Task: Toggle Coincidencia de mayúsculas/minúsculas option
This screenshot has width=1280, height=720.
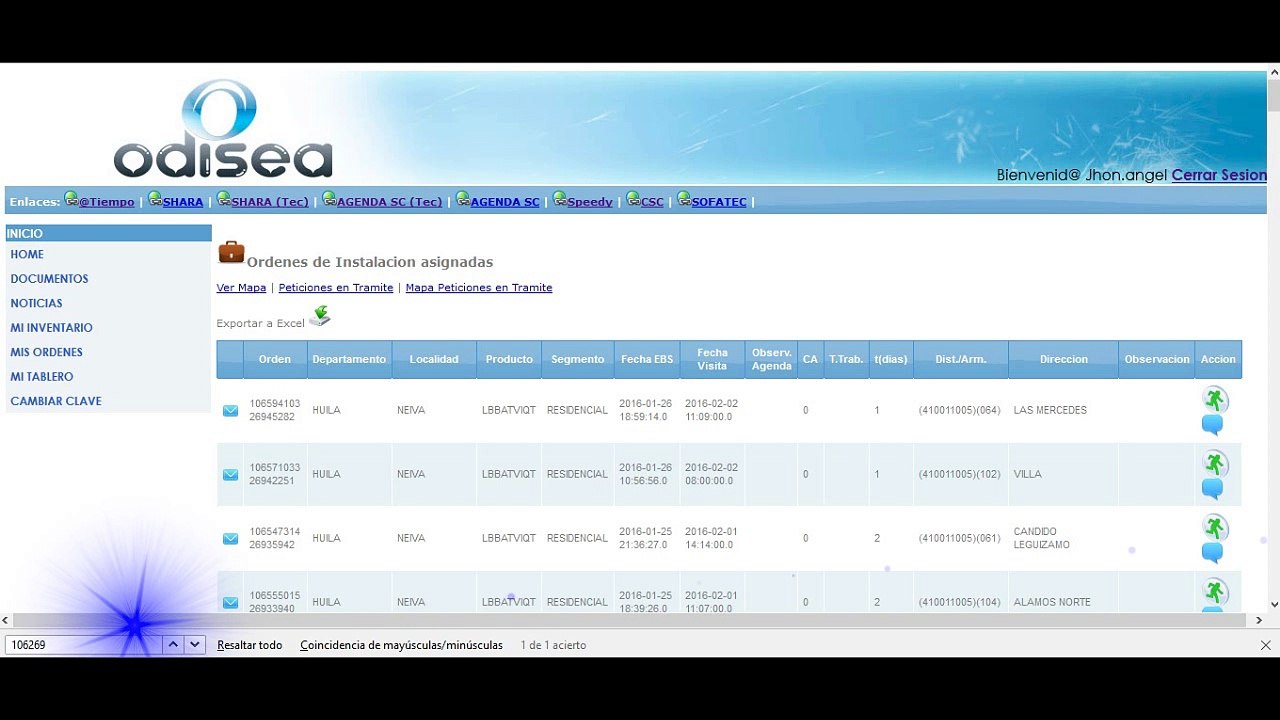Action: point(401,645)
